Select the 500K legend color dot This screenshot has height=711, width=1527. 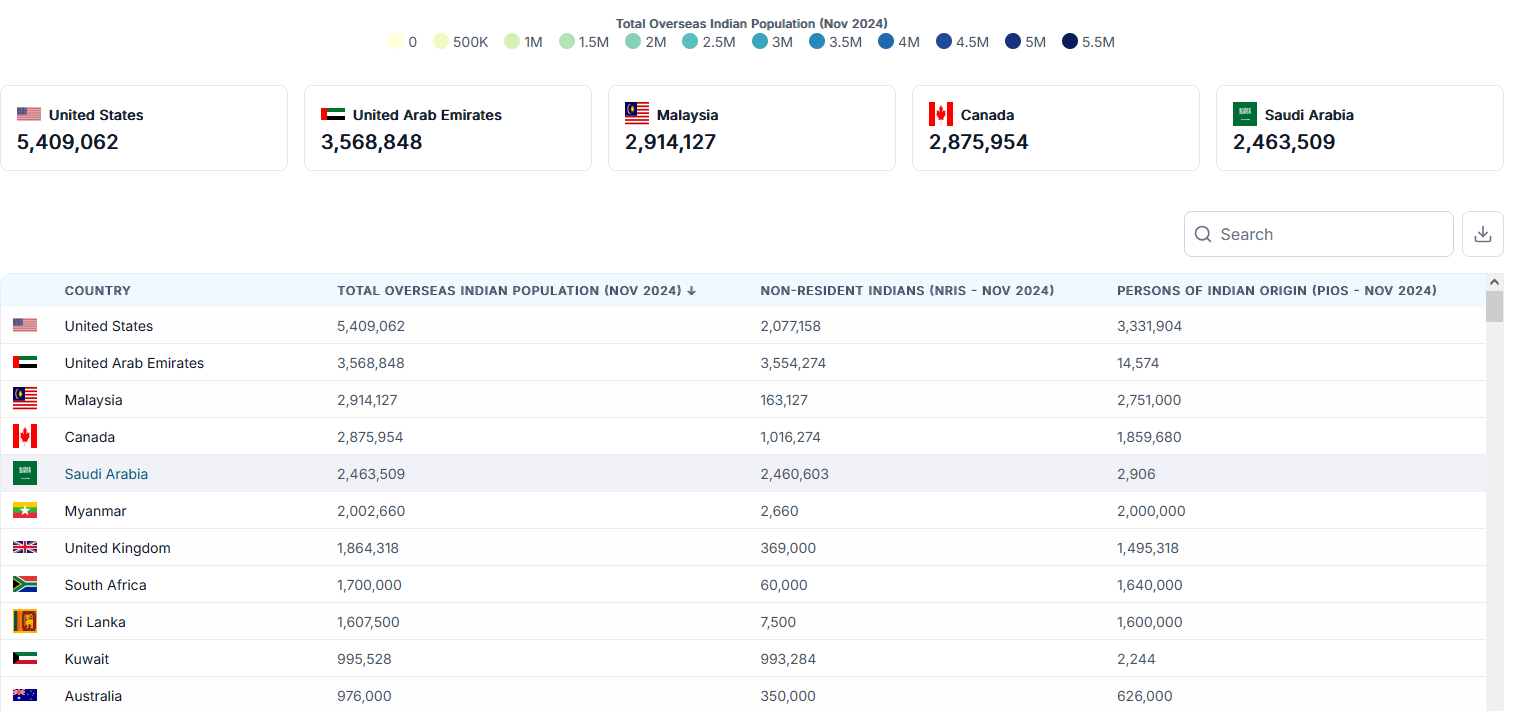click(x=441, y=42)
